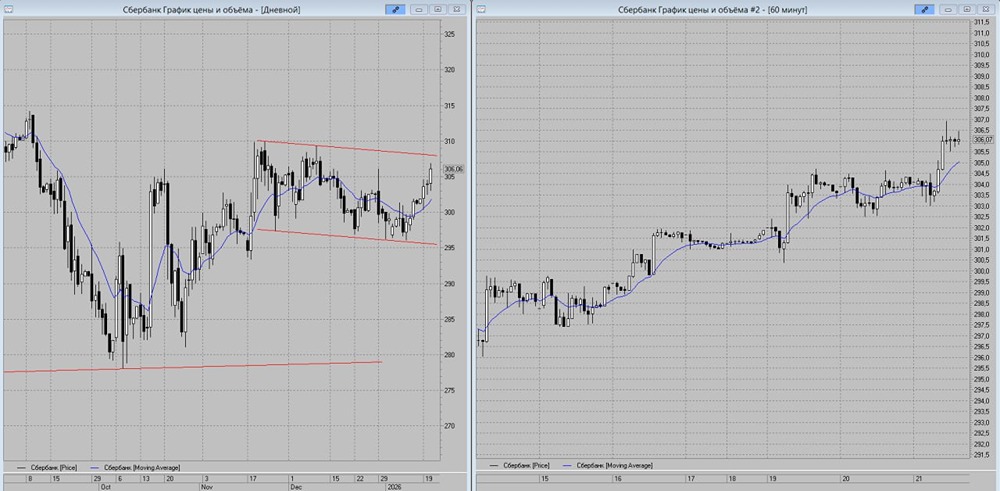
Task: Click the 'Nov' month label on the Дневной time axis
Action: tap(207, 486)
